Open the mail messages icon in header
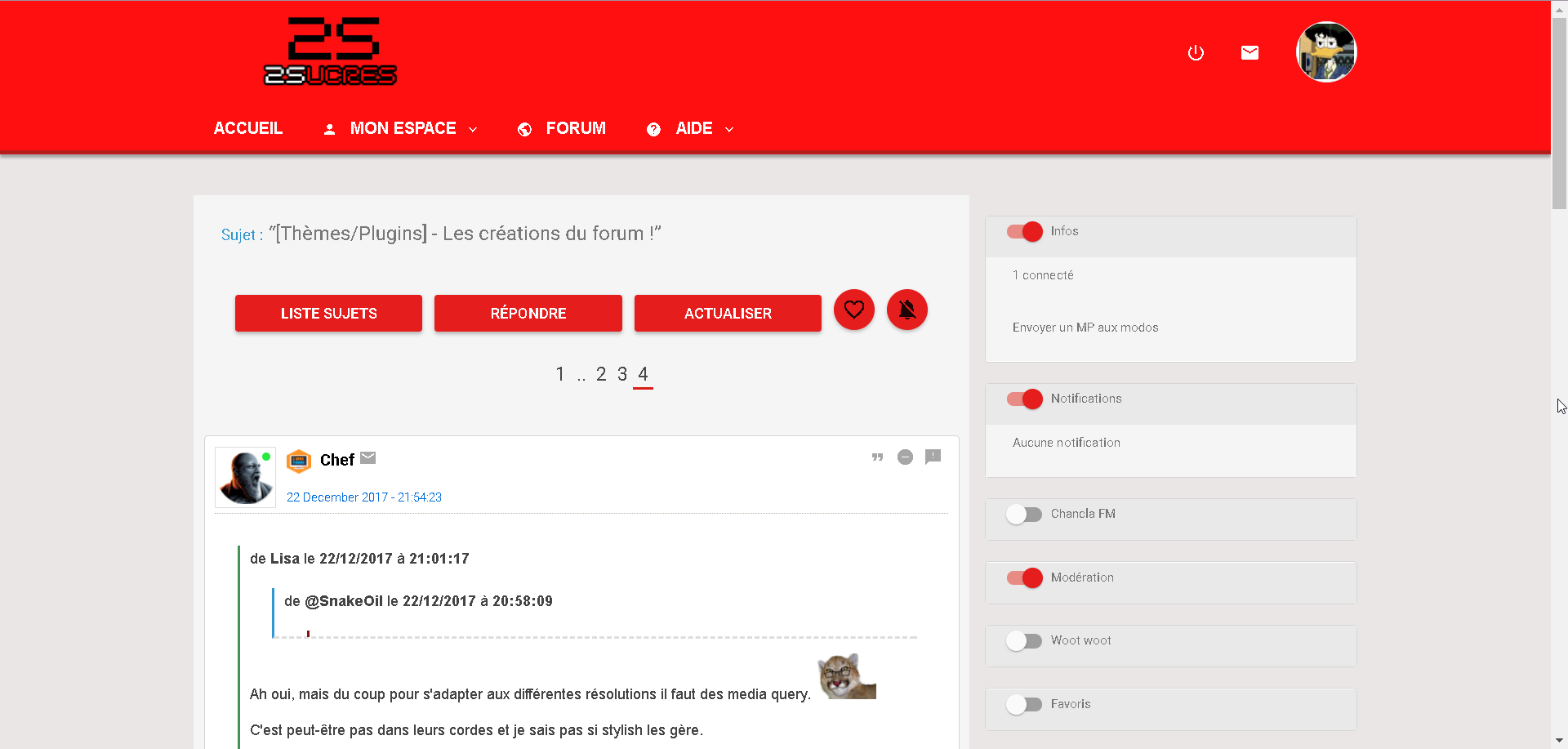The height and width of the screenshot is (749, 1568). 1249,53
